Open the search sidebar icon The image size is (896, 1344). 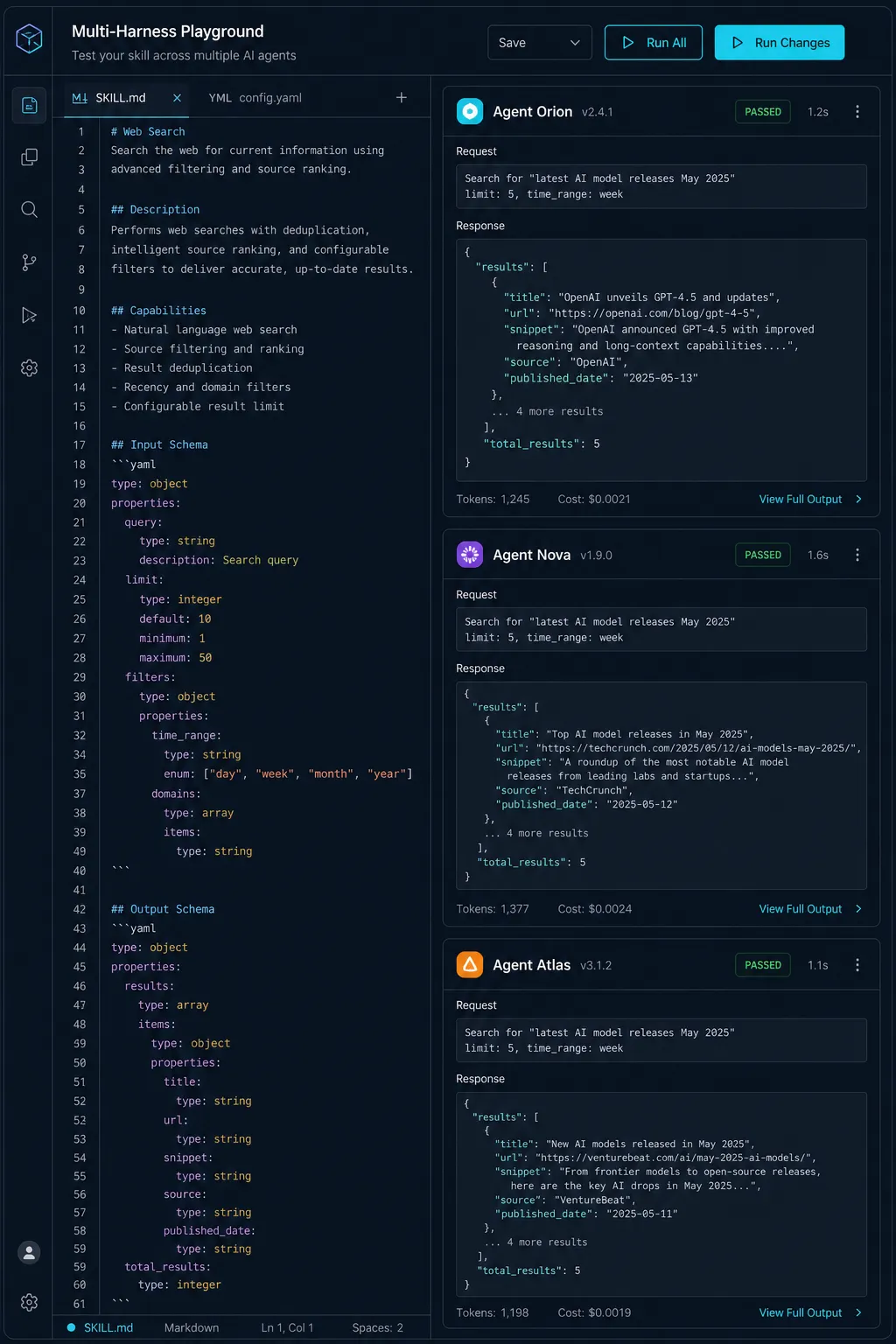(29, 209)
